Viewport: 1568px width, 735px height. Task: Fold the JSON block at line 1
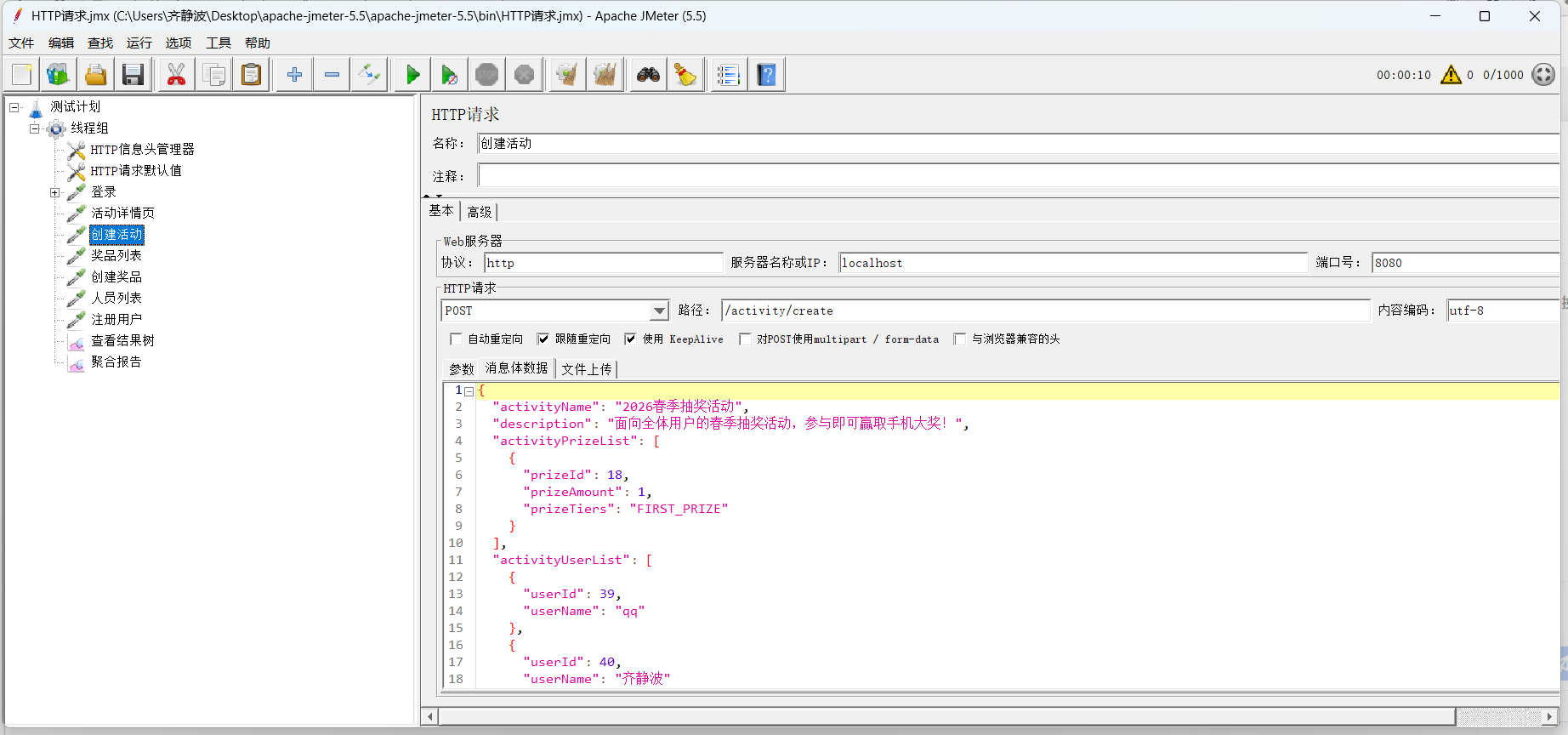tap(469, 391)
